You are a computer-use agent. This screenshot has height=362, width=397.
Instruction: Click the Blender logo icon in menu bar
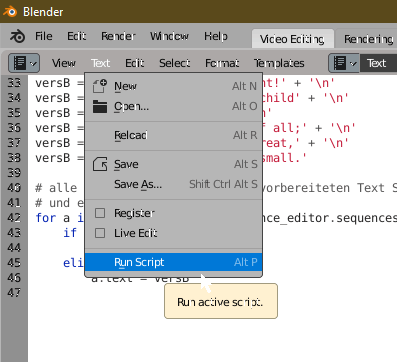click(17, 36)
